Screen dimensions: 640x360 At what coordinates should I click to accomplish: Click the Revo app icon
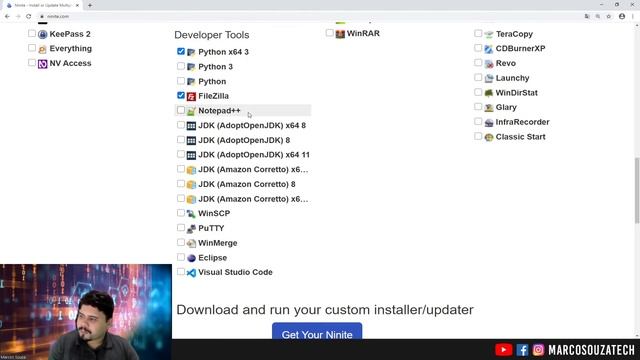point(489,64)
